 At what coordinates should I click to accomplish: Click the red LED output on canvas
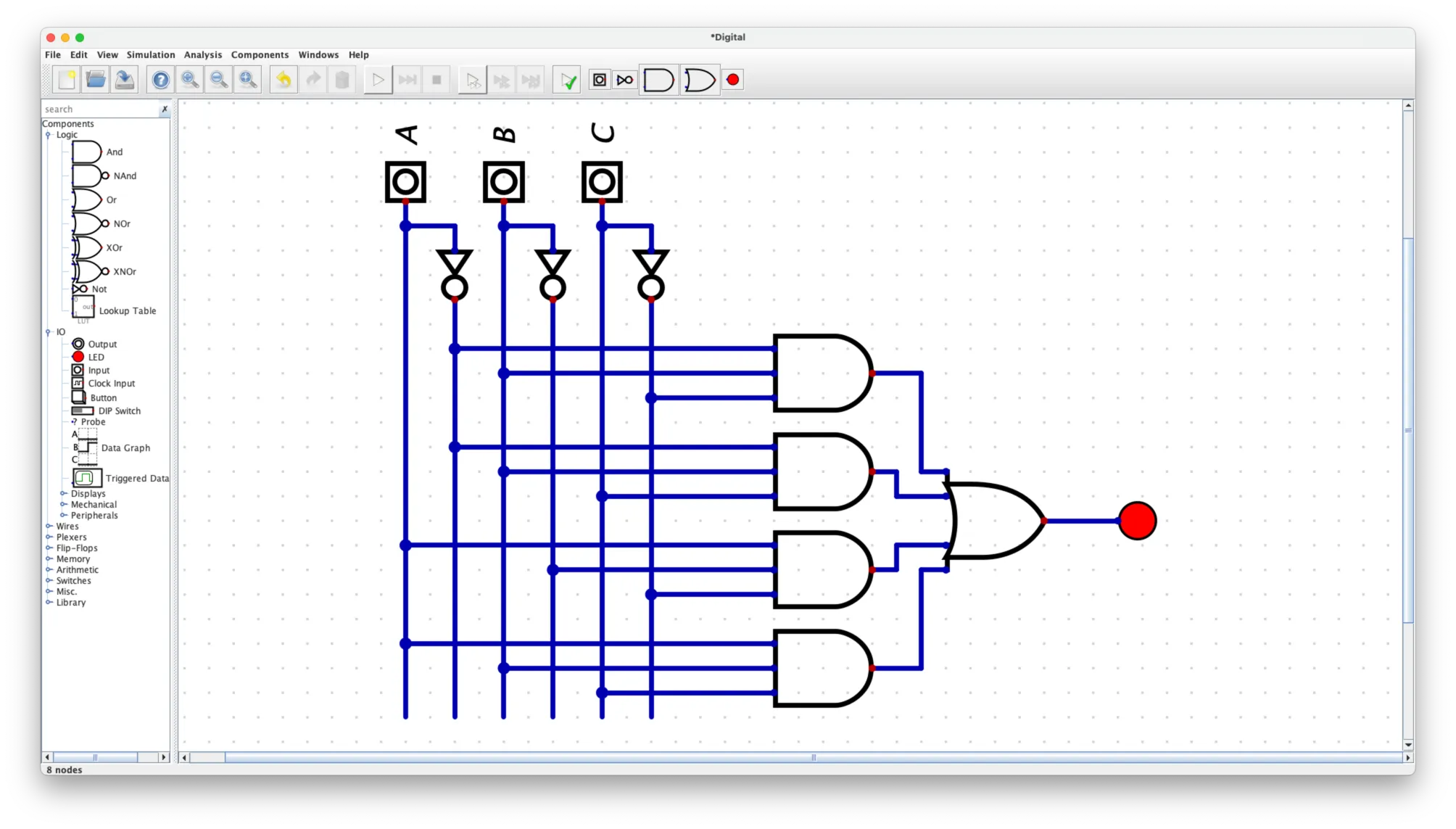point(1137,521)
